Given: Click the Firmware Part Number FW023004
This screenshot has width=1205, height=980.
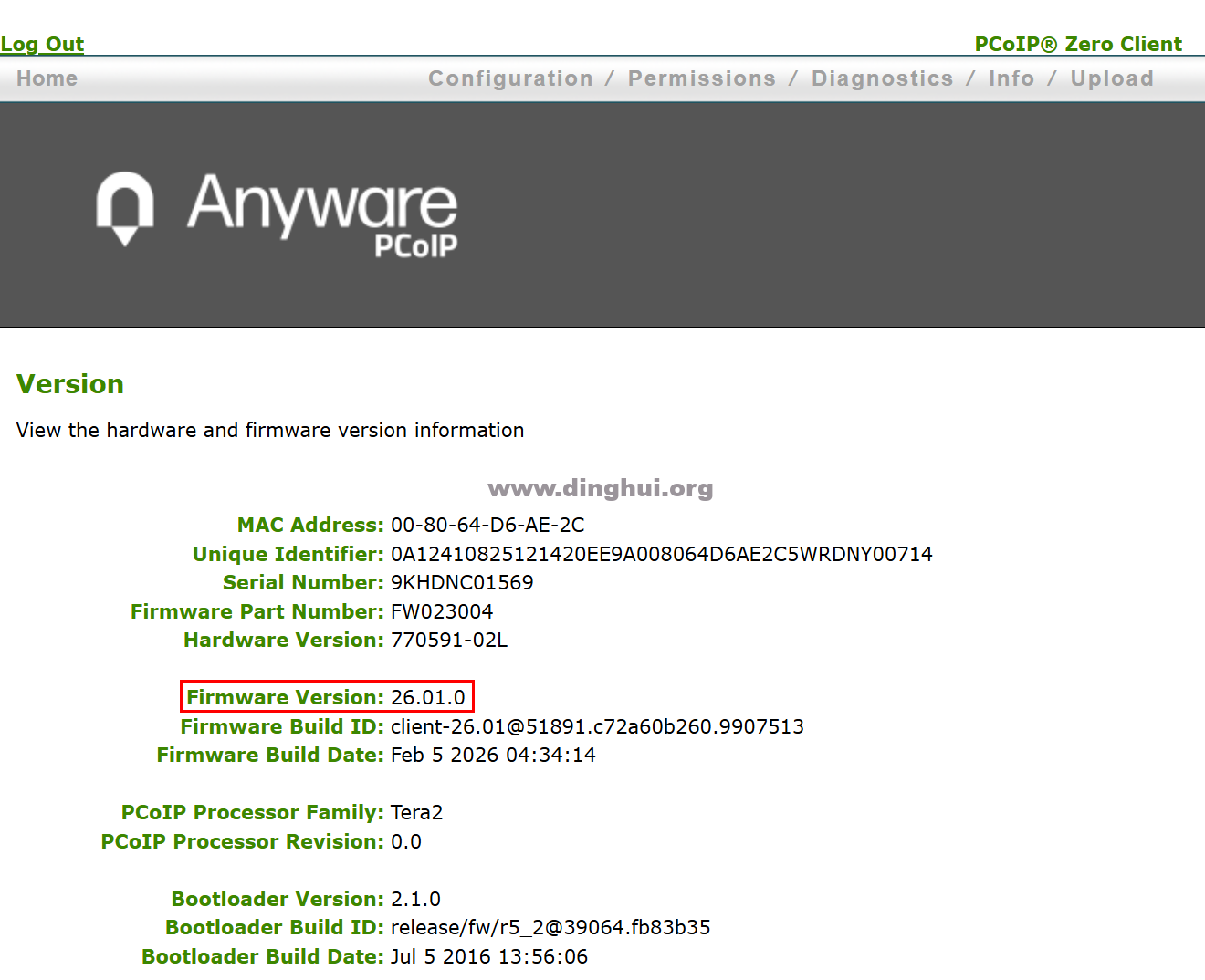Looking at the screenshot, I should pos(442,611).
